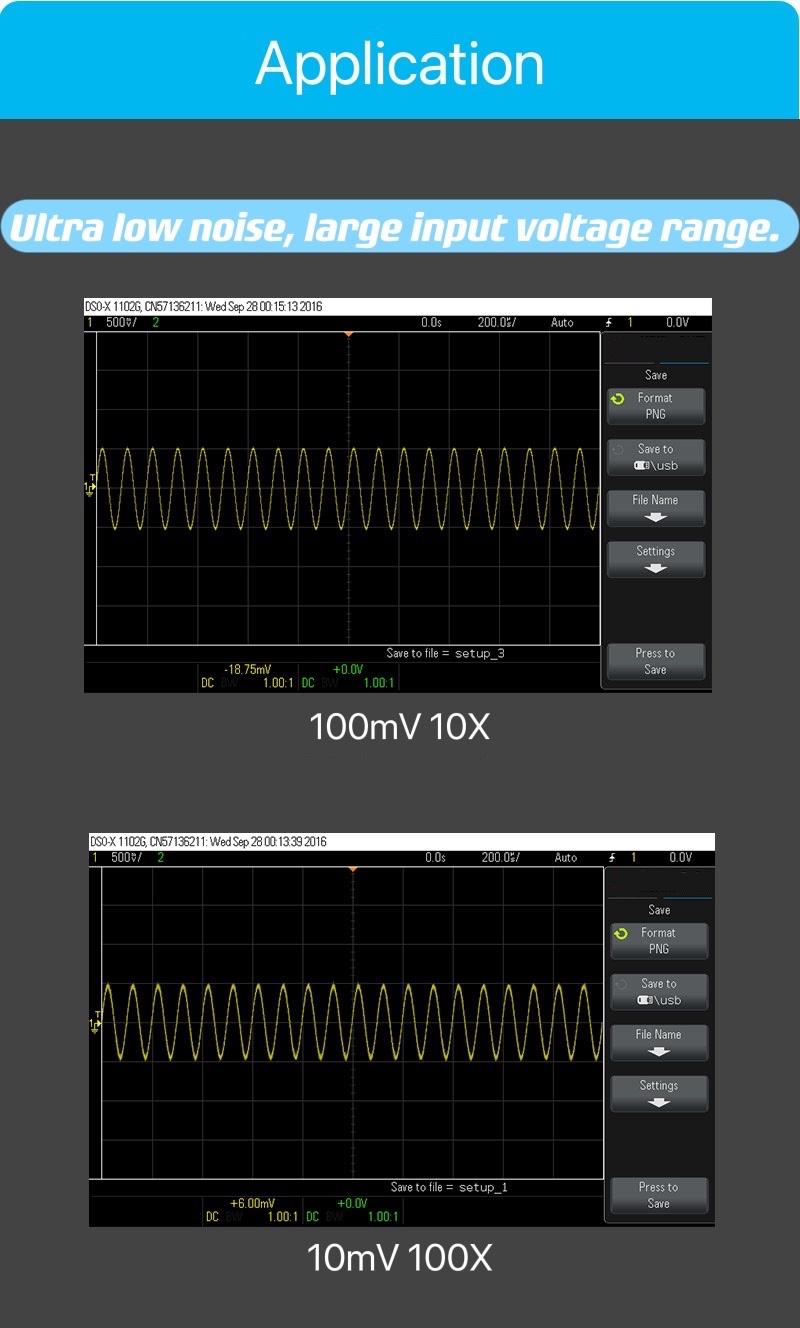Click the -18.75mV offset readout in top scope
The width and height of the screenshot is (800, 1328).
[x=247, y=670]
